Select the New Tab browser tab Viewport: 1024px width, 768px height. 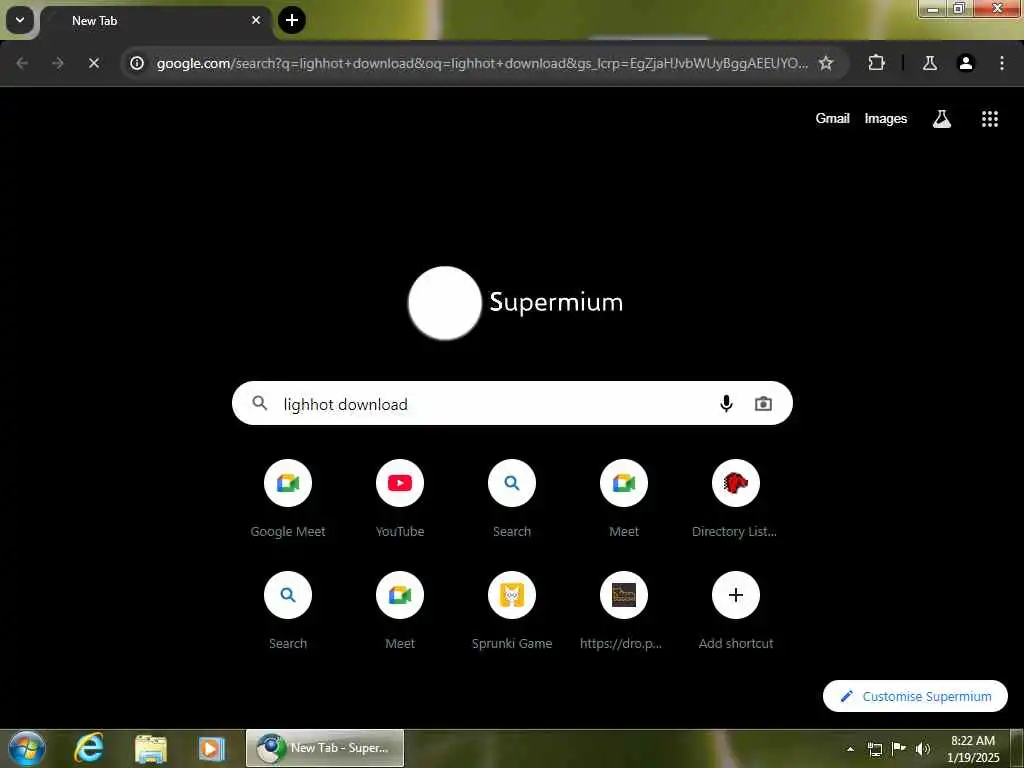(155, 21)
